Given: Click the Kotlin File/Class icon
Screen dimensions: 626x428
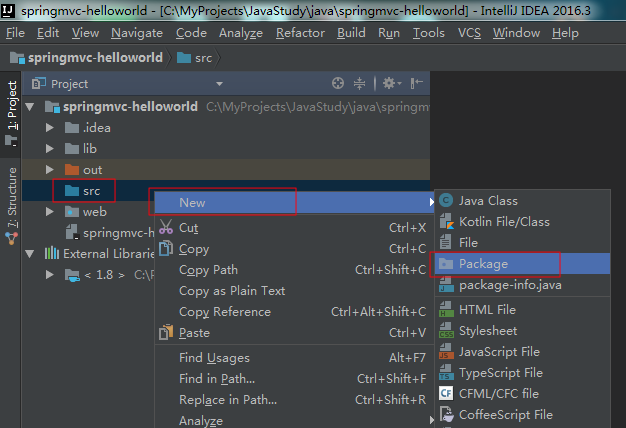Looking at the screenshot, I should pyautogui.click(x=446, y=222).
